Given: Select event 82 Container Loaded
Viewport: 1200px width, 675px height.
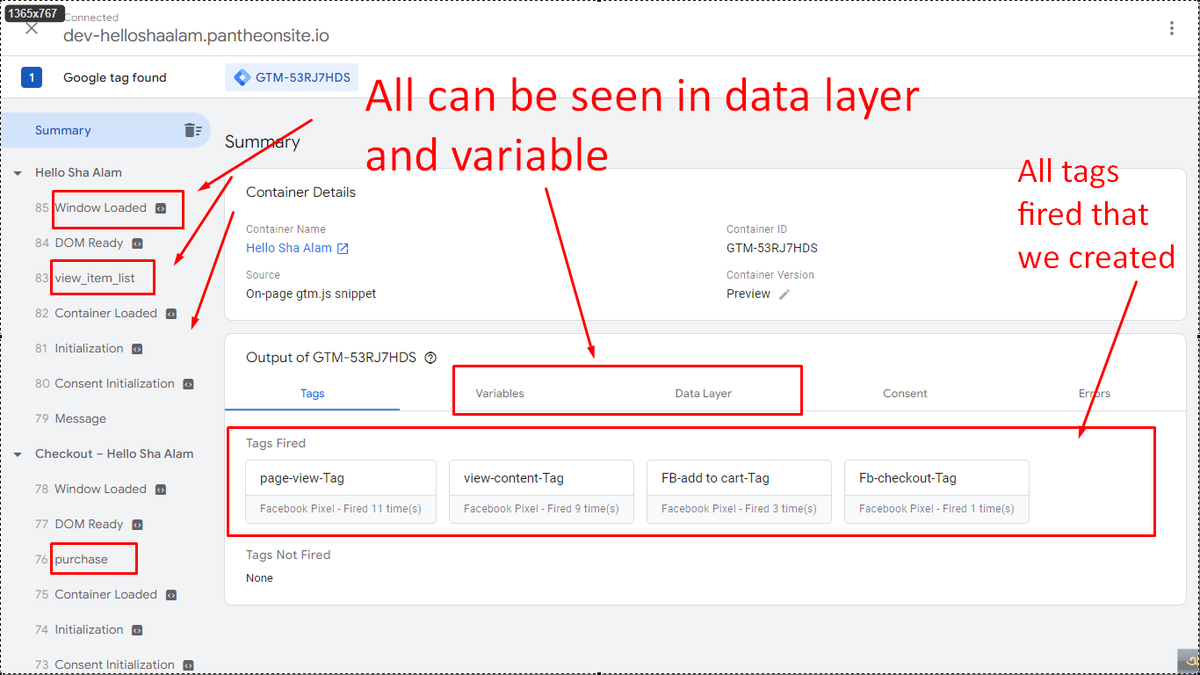Looking at the screenshot, I should coord(106,313).
